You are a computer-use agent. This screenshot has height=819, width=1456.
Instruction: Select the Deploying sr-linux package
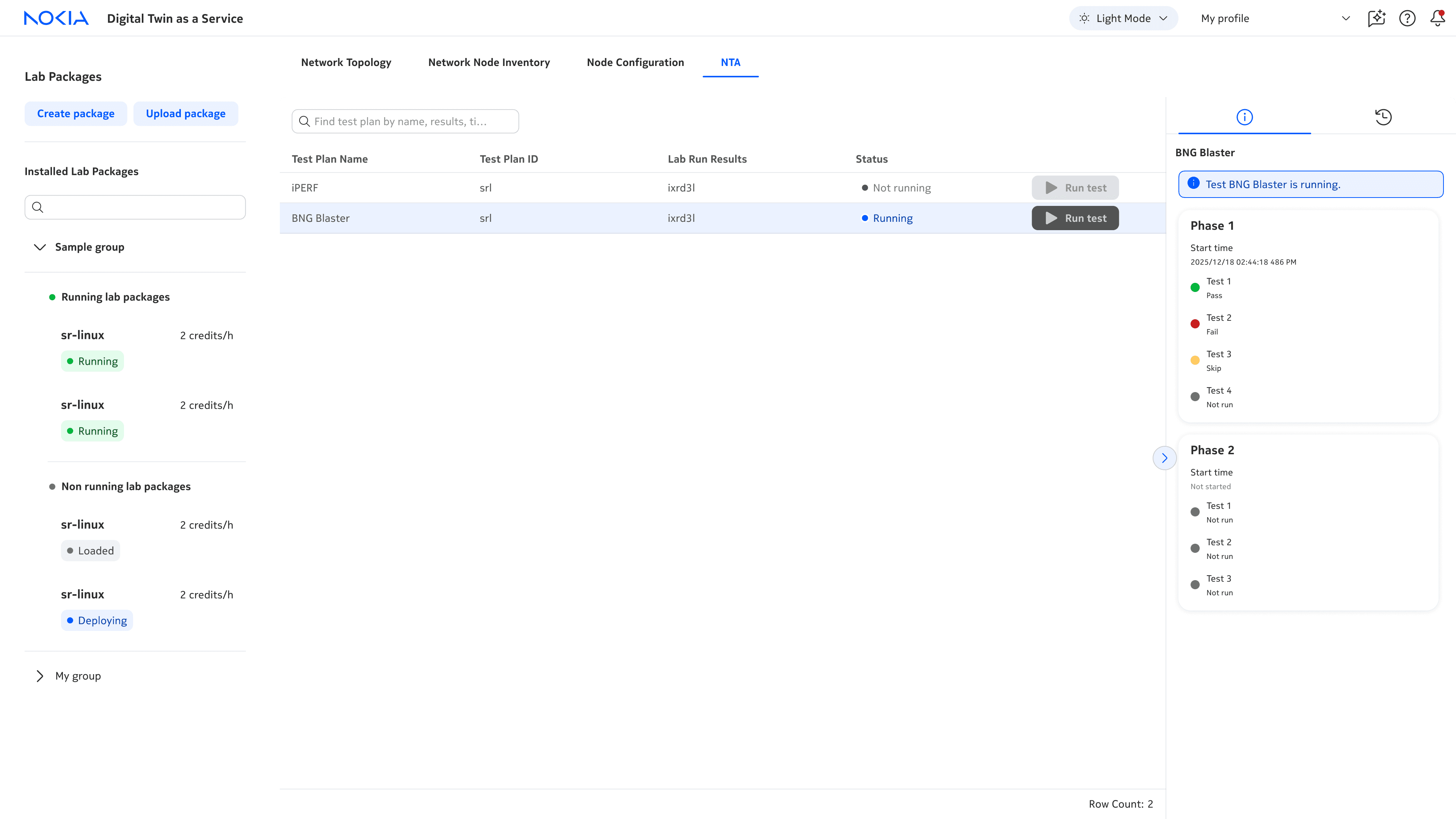click(83, 595)
